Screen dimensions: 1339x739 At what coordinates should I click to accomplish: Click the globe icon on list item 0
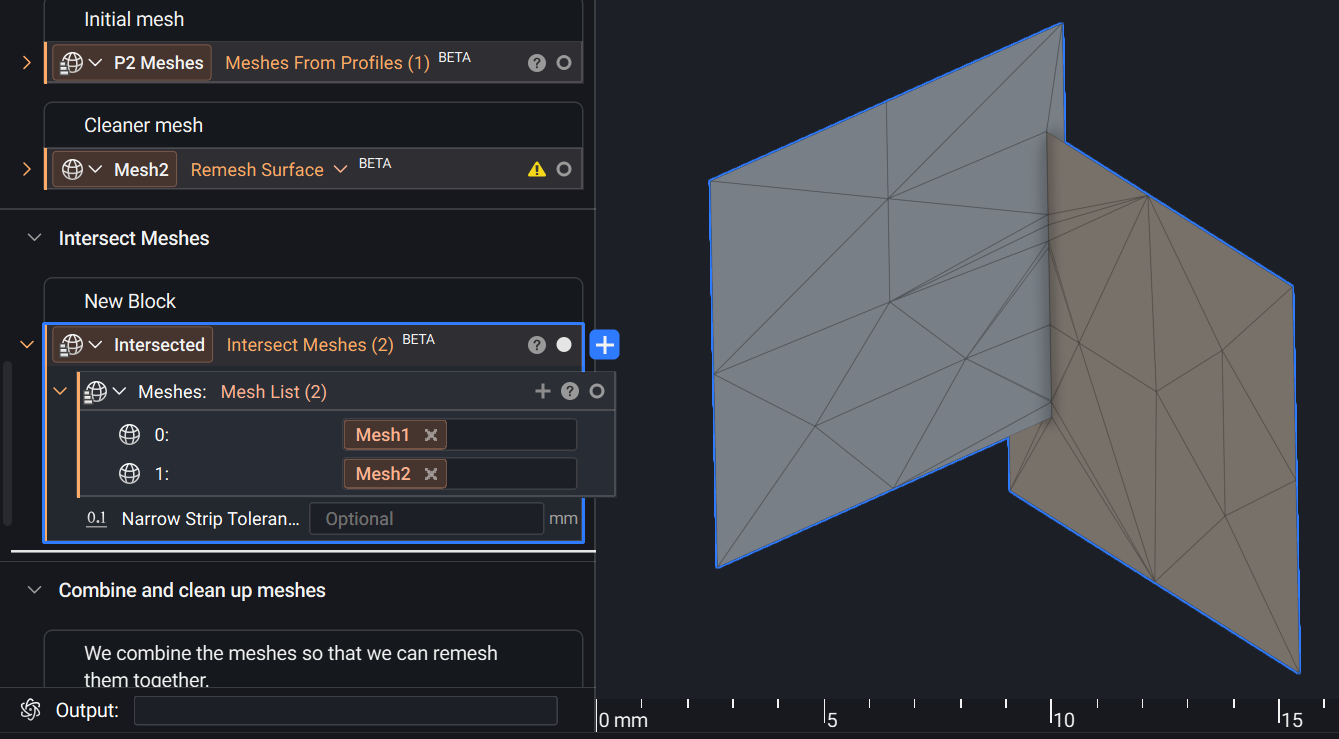(x=129, y=435)
